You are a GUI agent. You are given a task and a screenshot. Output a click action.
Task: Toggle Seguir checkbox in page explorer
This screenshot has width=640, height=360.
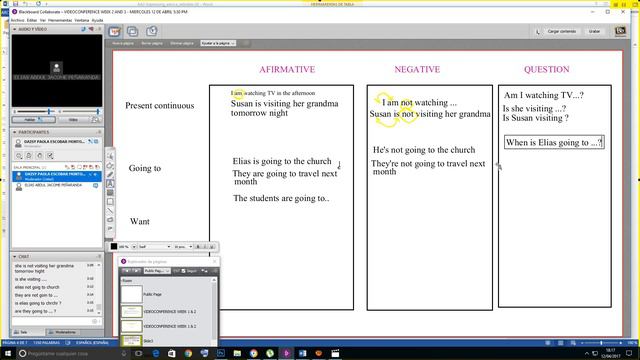(183, 271)
